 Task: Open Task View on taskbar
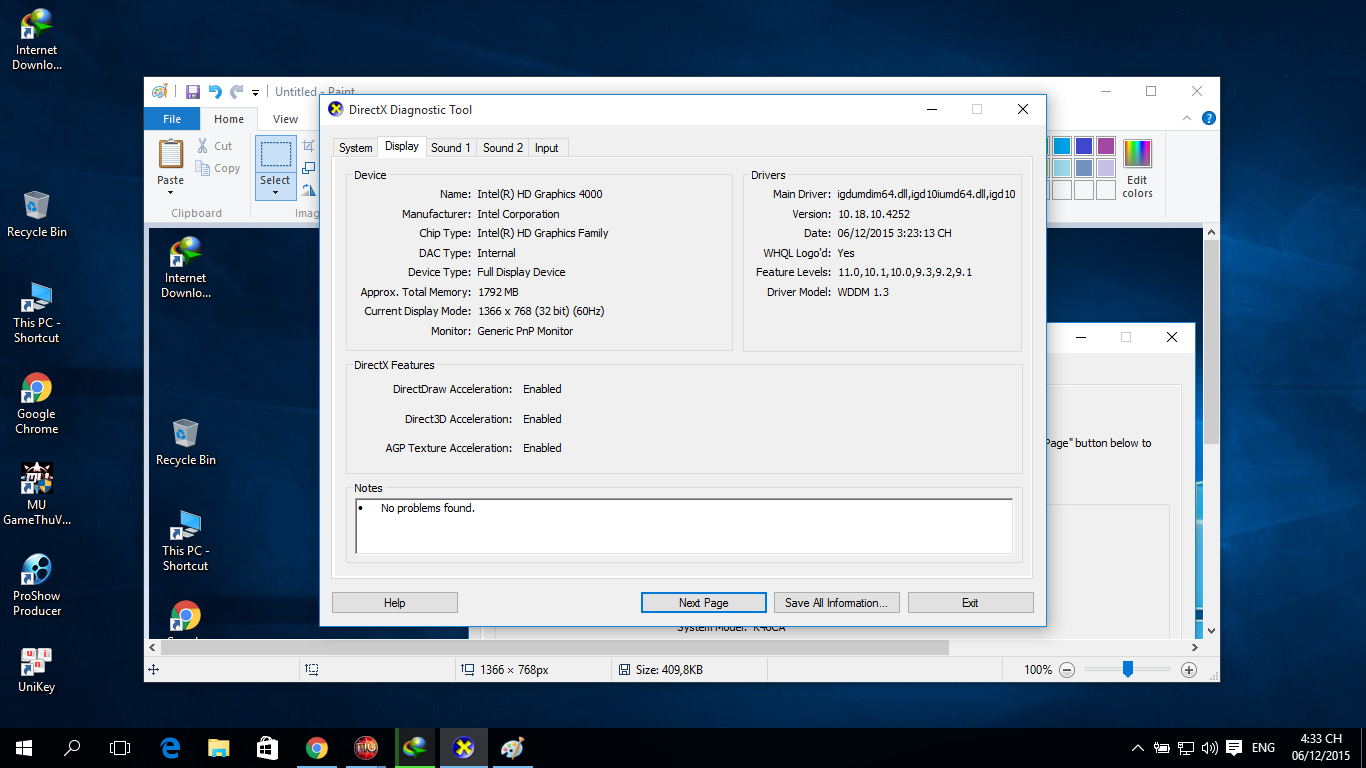(x=120, y=747)
